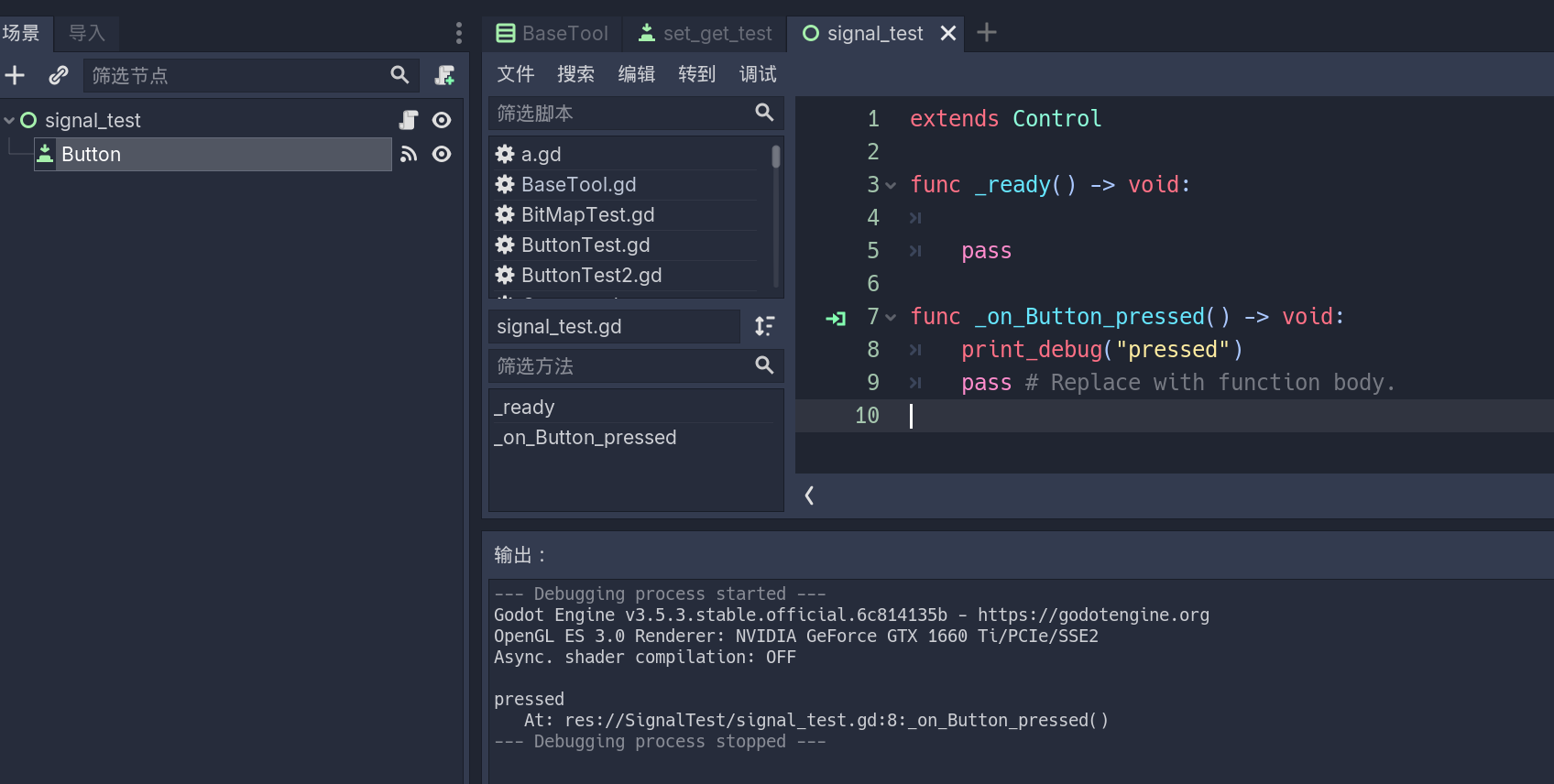Open the BaseTool scene tab
The width and height of the screenshot is (1554, 784).
coord(553,34)
